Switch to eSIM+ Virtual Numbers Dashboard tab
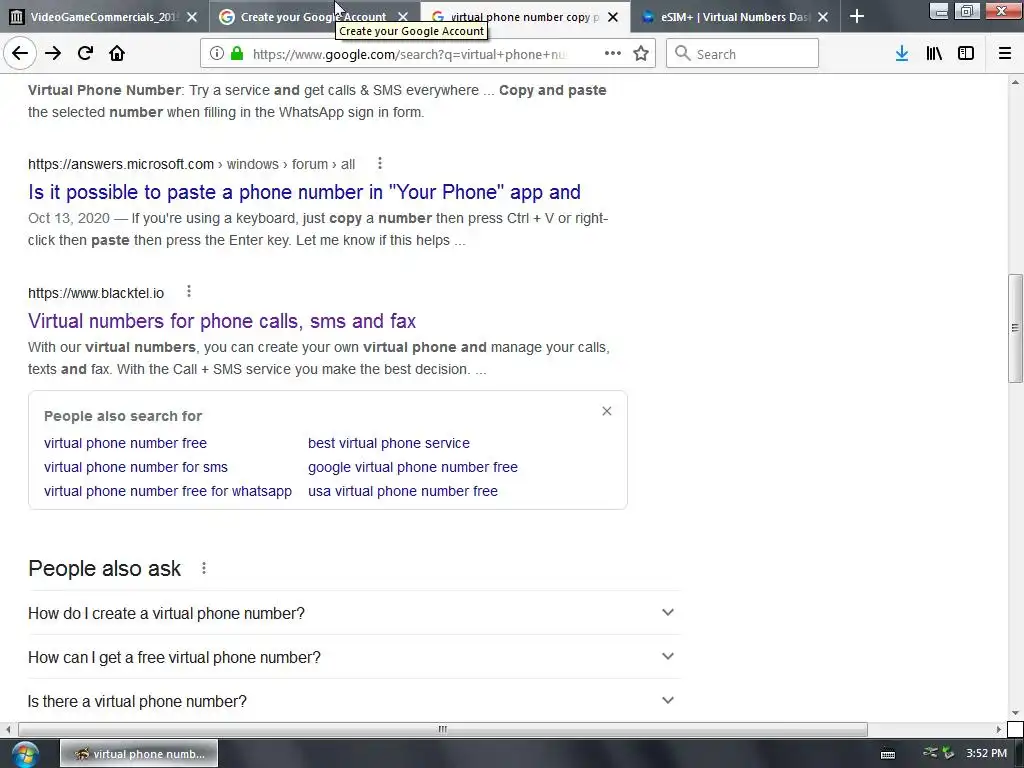The image size is (1024, 768). coord(736,17)
